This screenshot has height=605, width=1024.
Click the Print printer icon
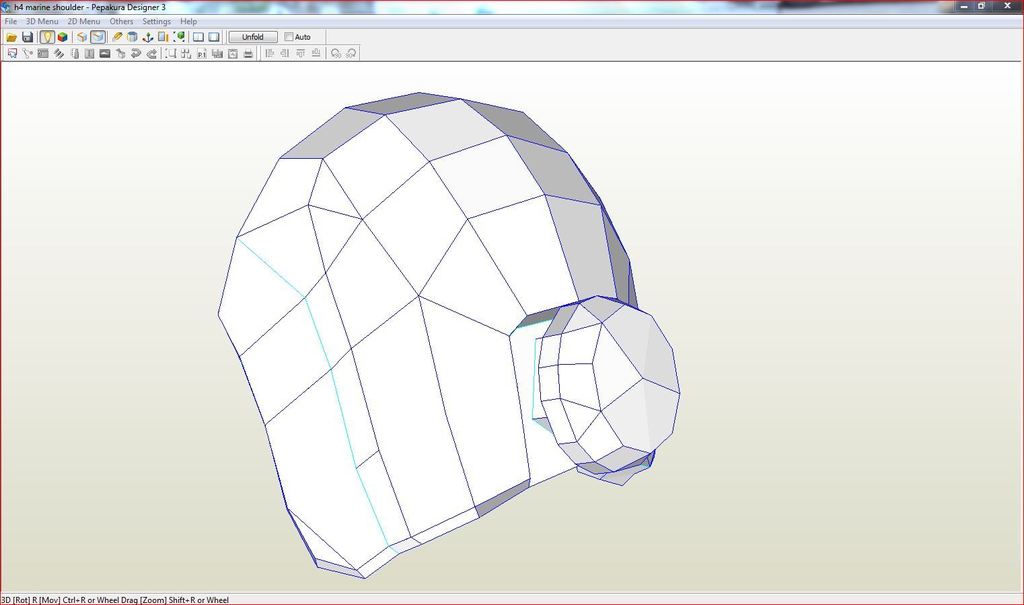coord(248,54)
